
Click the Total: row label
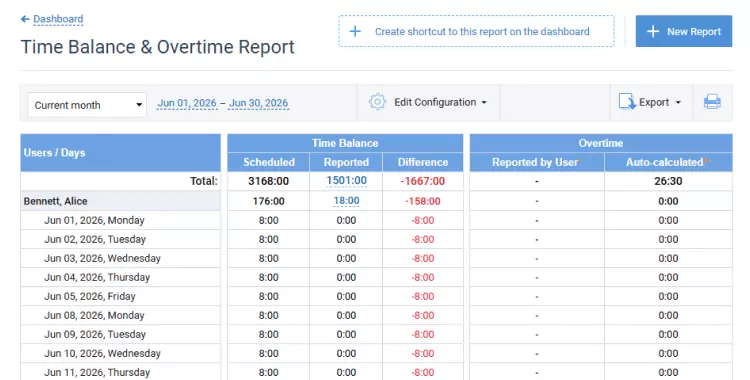pyautogui.click(x=204, y=181)
